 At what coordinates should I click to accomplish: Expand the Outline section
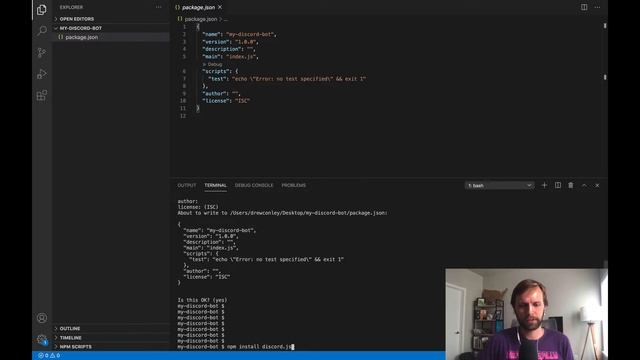pyautogui.click(x=70, y=329)
